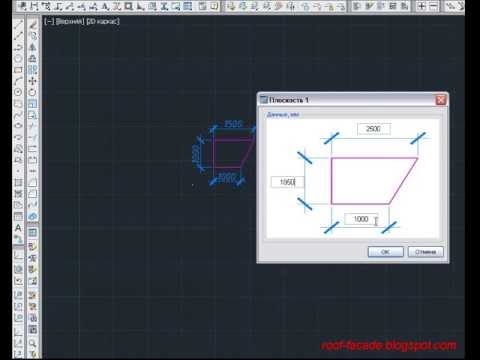
Task: Select the Line draw tool
Action: pyautogui.click(x=18, y=24)
